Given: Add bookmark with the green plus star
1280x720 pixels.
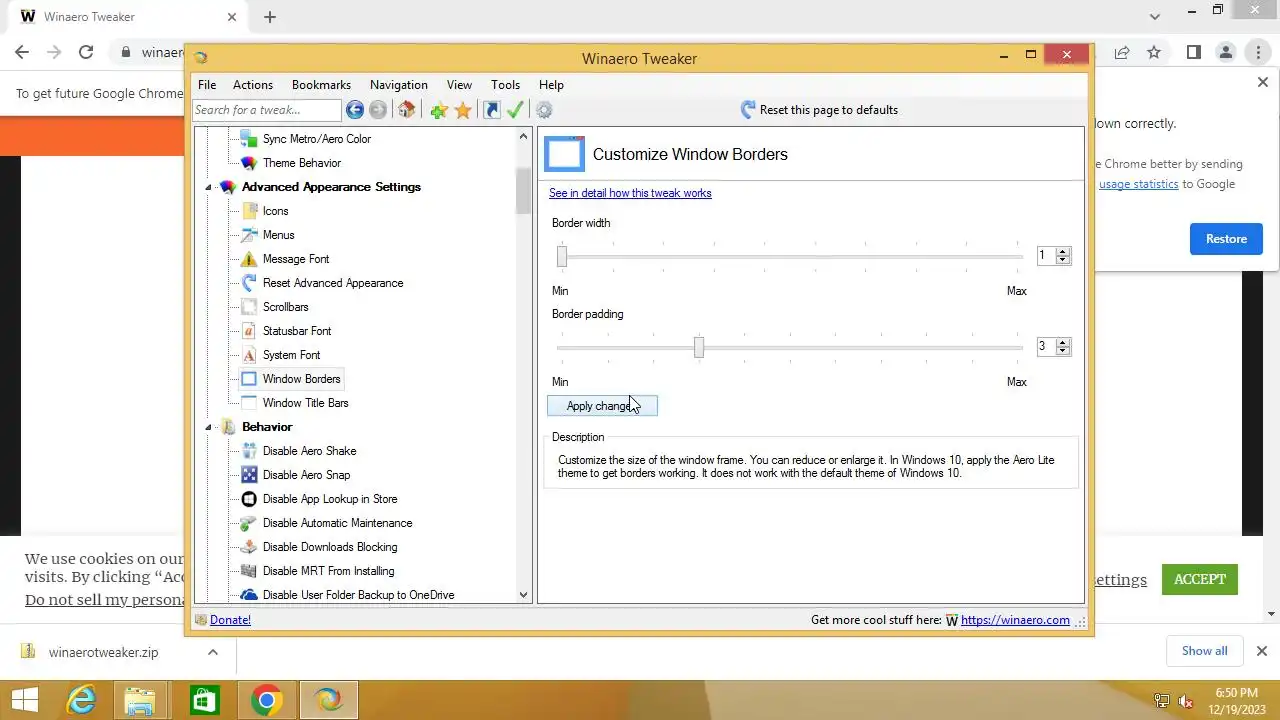Looking at the screenshot, I should click(x=439, y=110).
